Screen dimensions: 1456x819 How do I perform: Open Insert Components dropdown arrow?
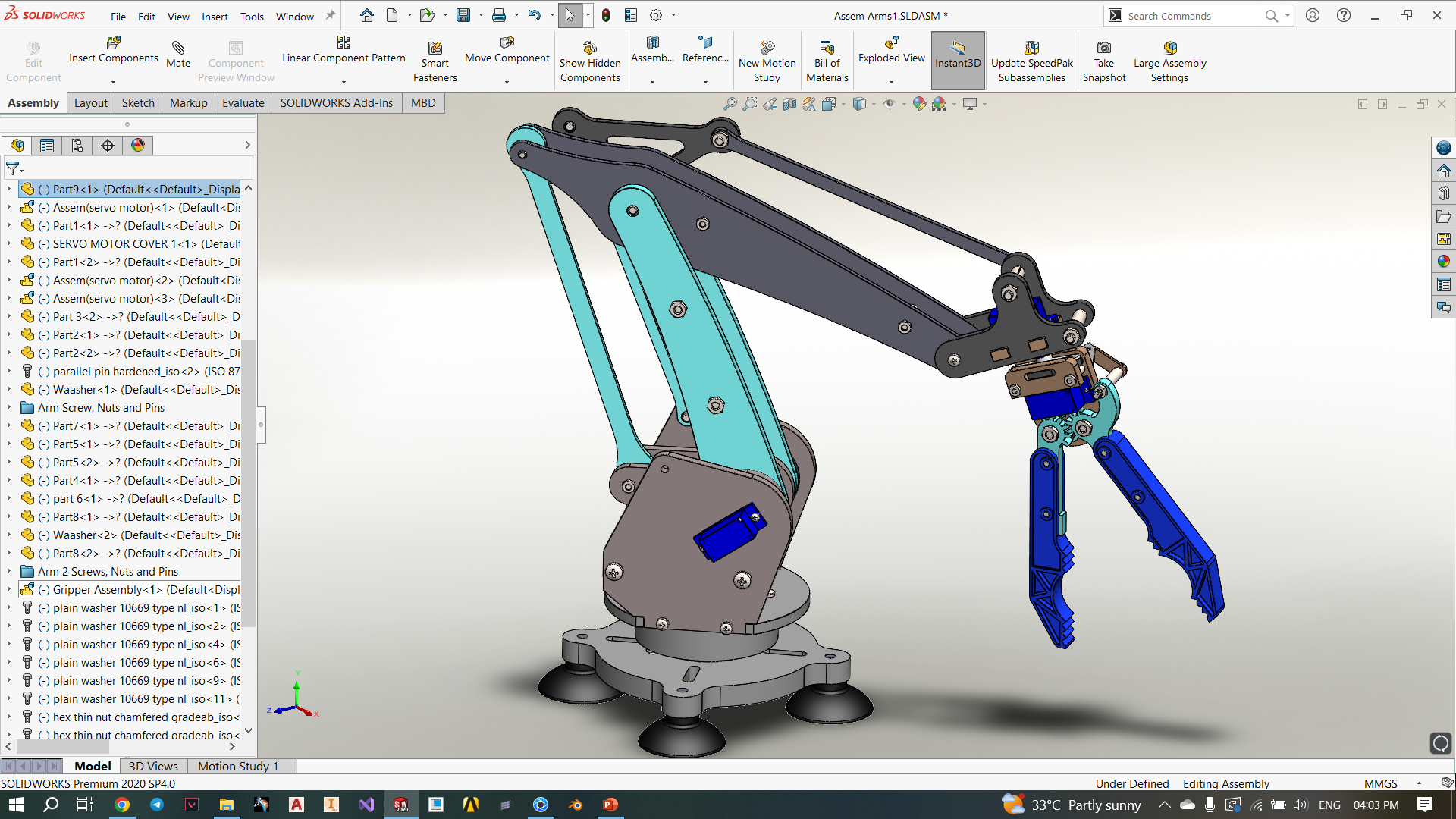pos(113,82)
